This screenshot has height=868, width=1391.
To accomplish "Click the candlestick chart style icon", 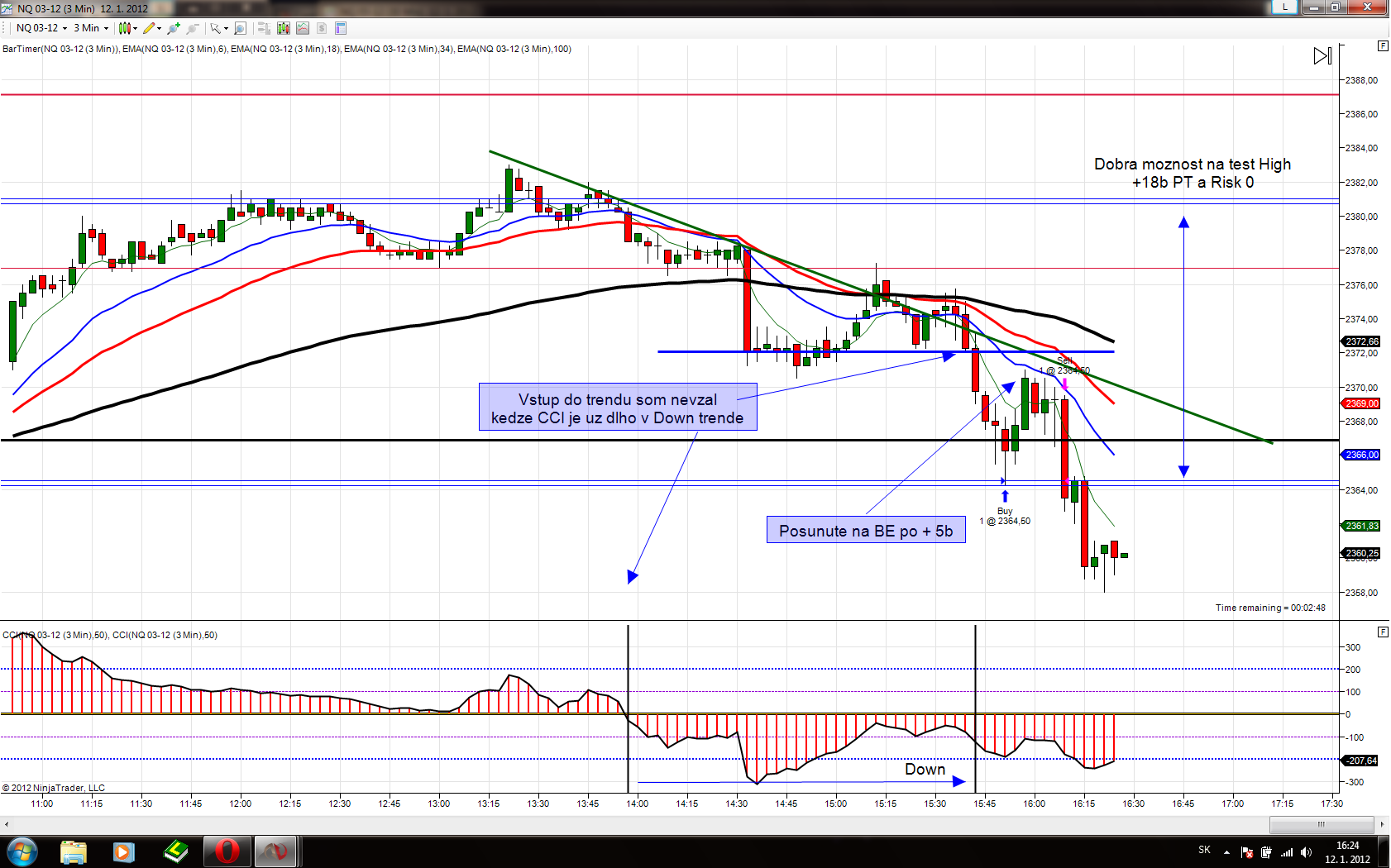I will pyautogui.click(x=124, y=28).
